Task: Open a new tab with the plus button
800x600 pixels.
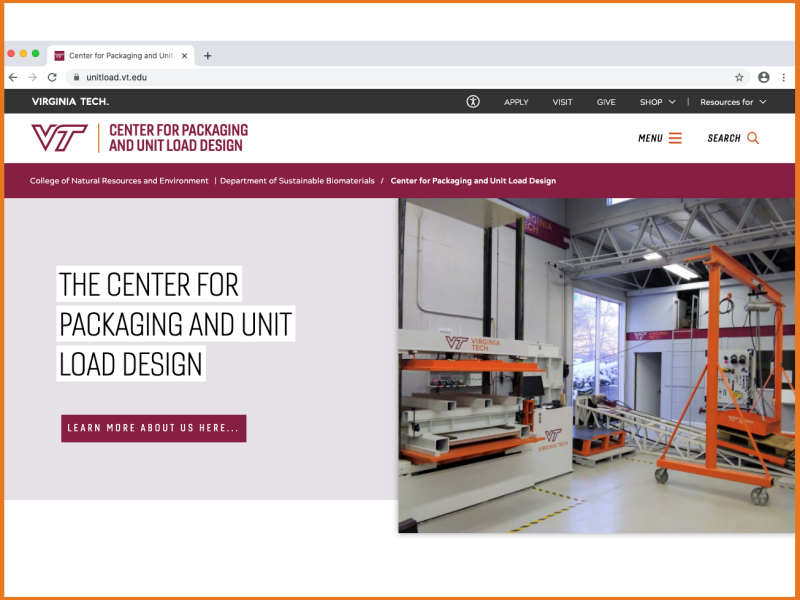Action: pos(208,56)
